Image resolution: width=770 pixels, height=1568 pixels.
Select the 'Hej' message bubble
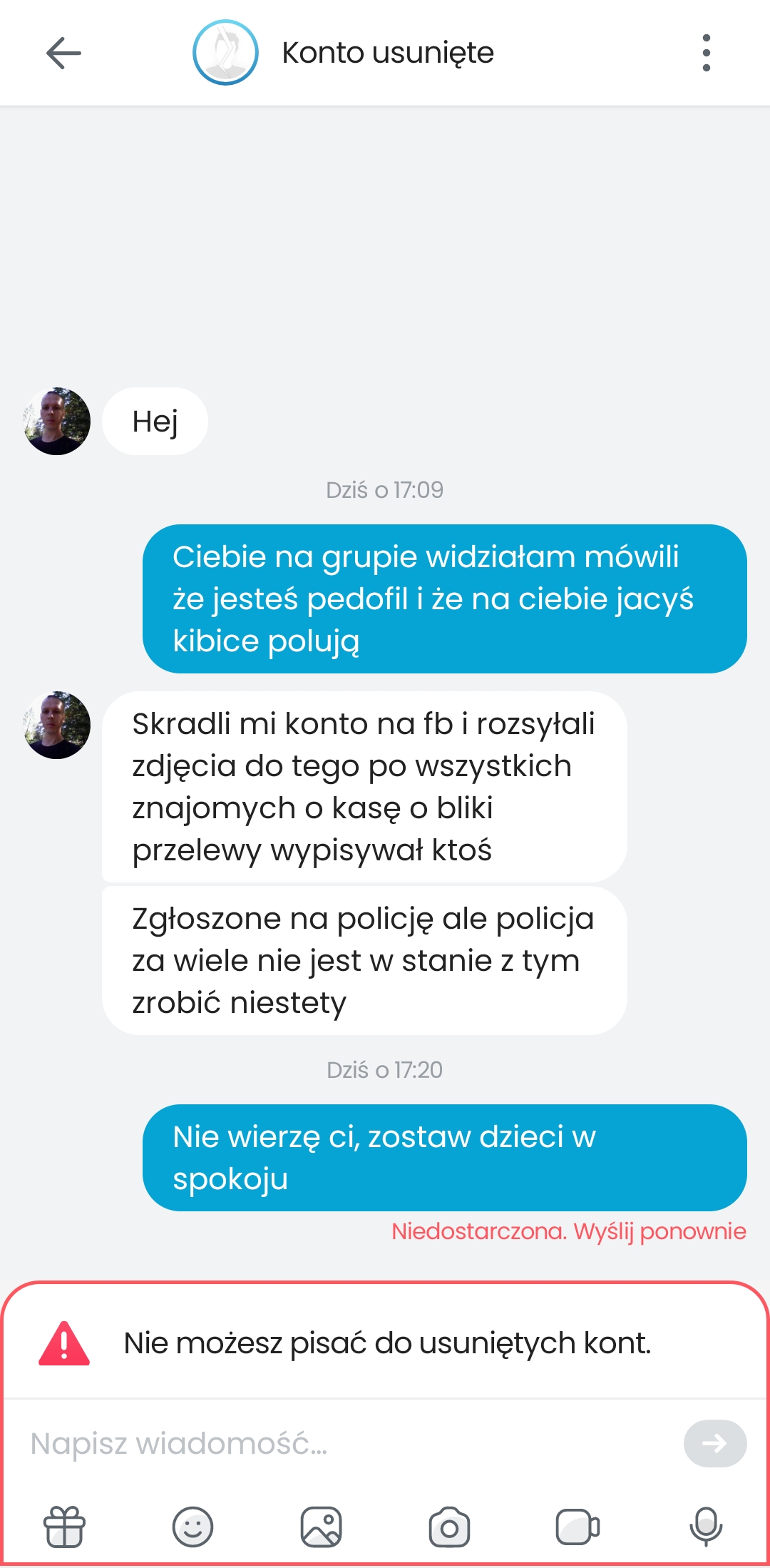(155, 421)
